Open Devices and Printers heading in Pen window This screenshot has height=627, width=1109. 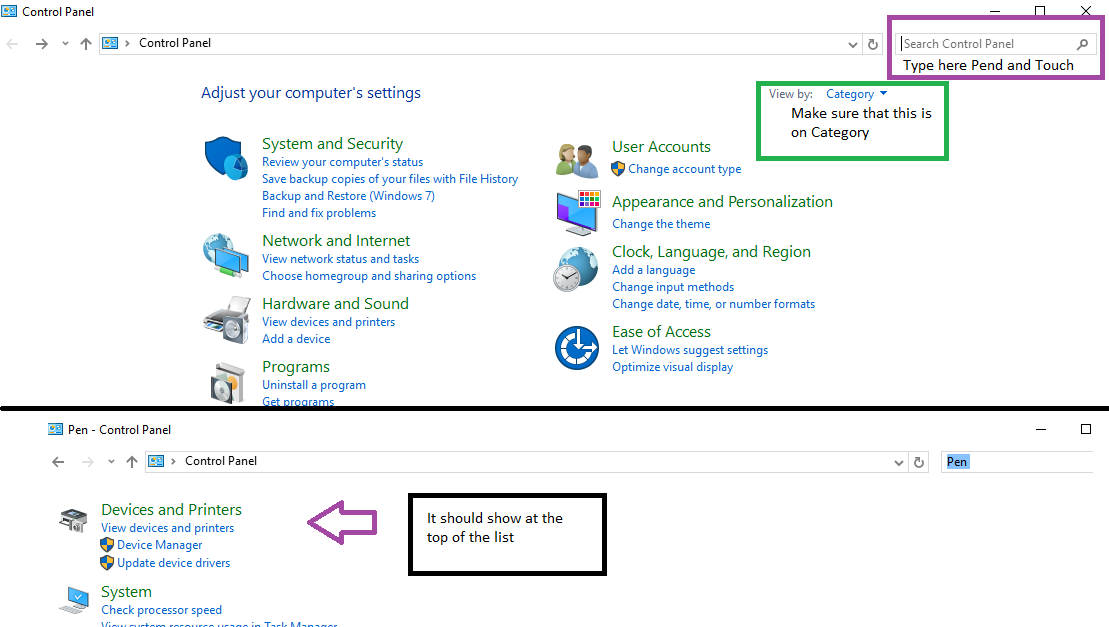coord(171,510)
